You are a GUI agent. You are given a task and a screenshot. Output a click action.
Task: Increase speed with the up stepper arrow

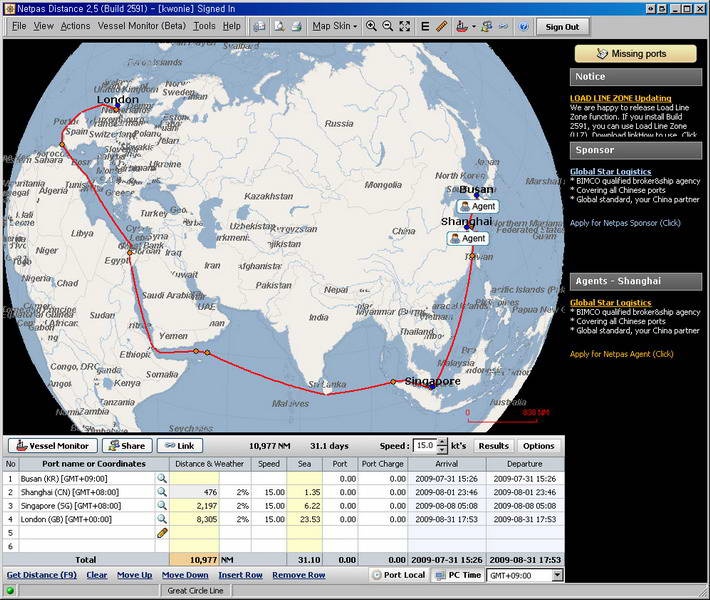[442, 442]
